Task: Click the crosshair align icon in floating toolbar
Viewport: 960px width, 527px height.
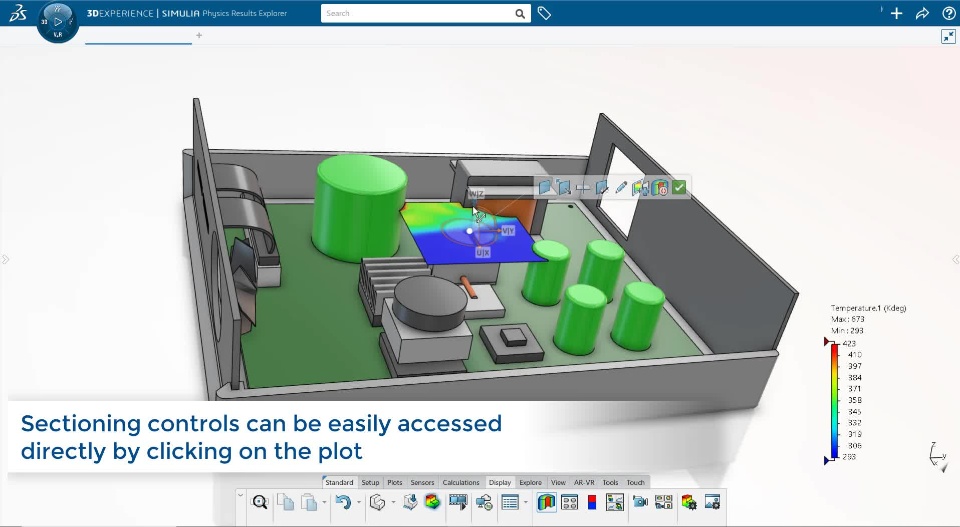Action: click(583, 188)
